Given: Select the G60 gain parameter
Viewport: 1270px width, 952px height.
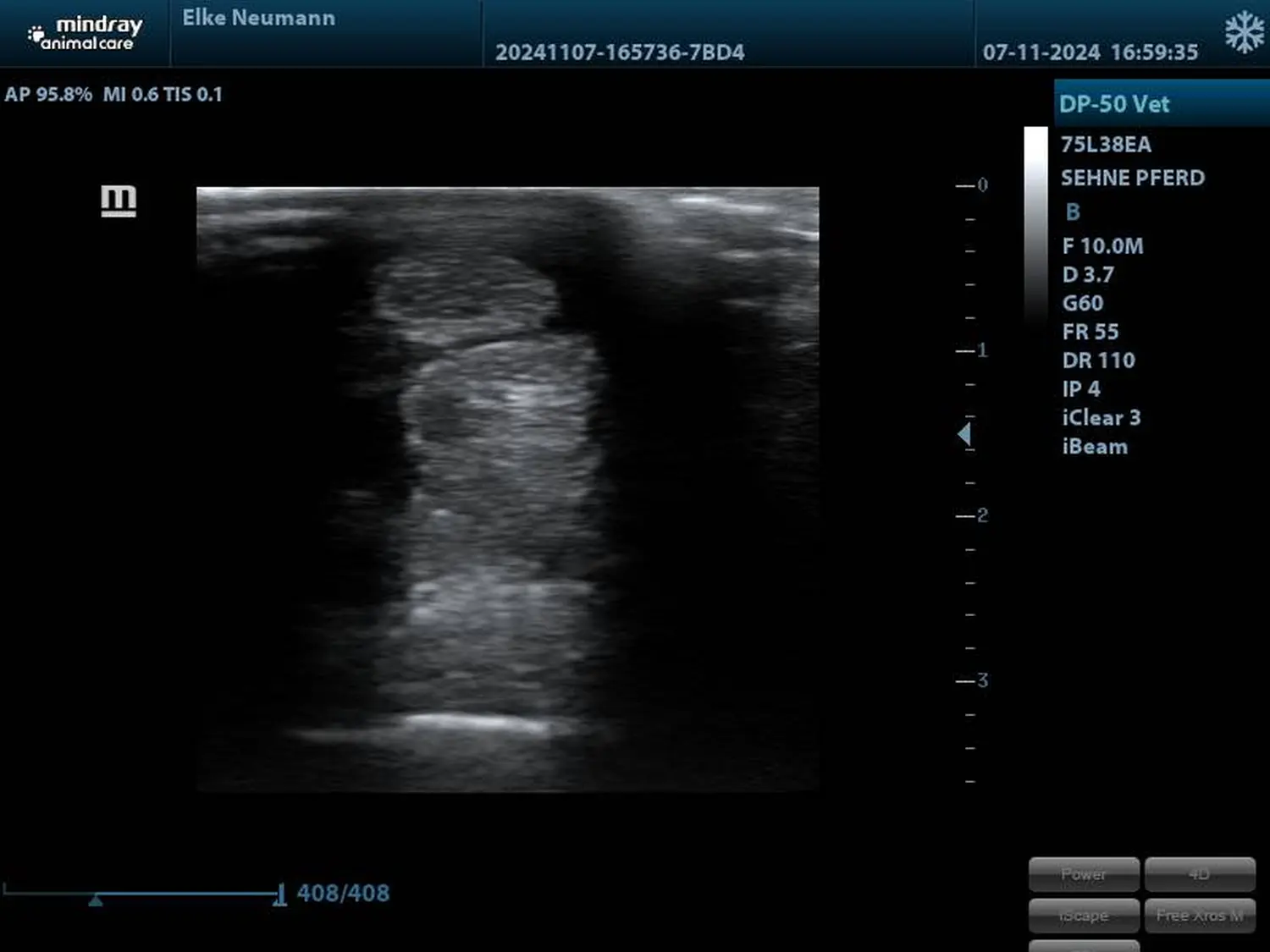Looking at the screenshot, I should [1083, 303].
